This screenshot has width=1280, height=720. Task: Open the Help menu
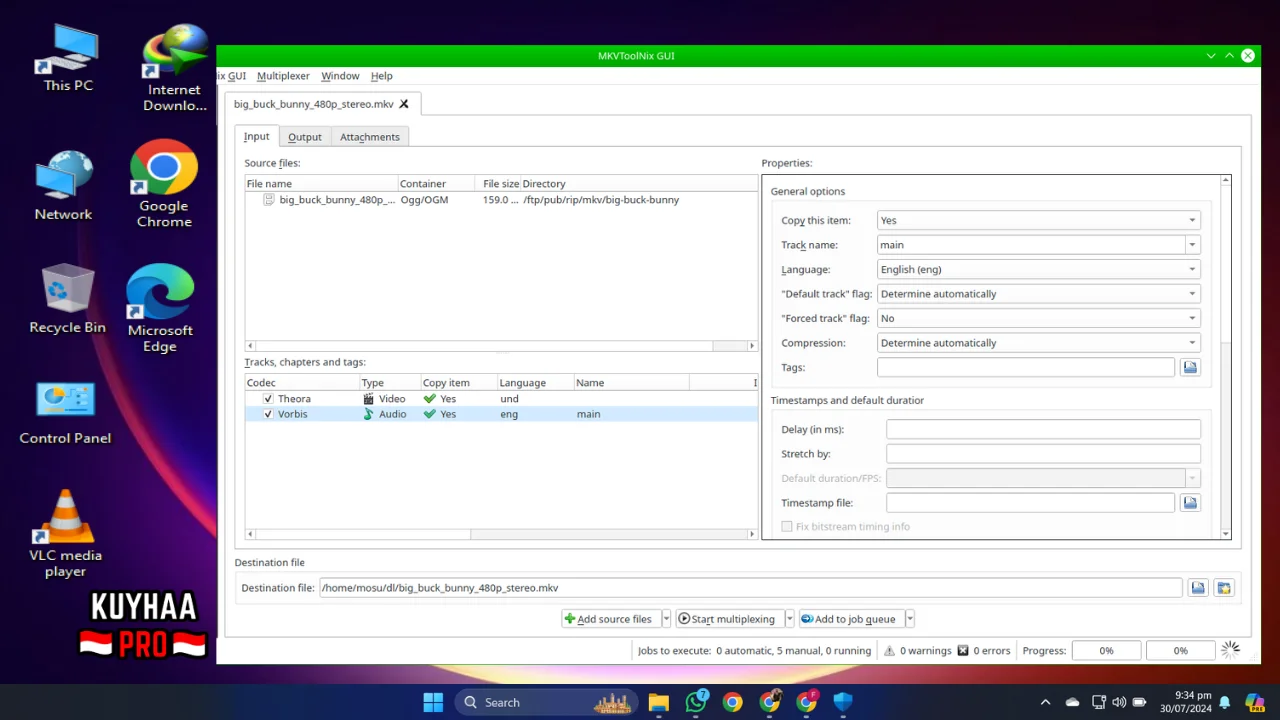tap(381, 76)
